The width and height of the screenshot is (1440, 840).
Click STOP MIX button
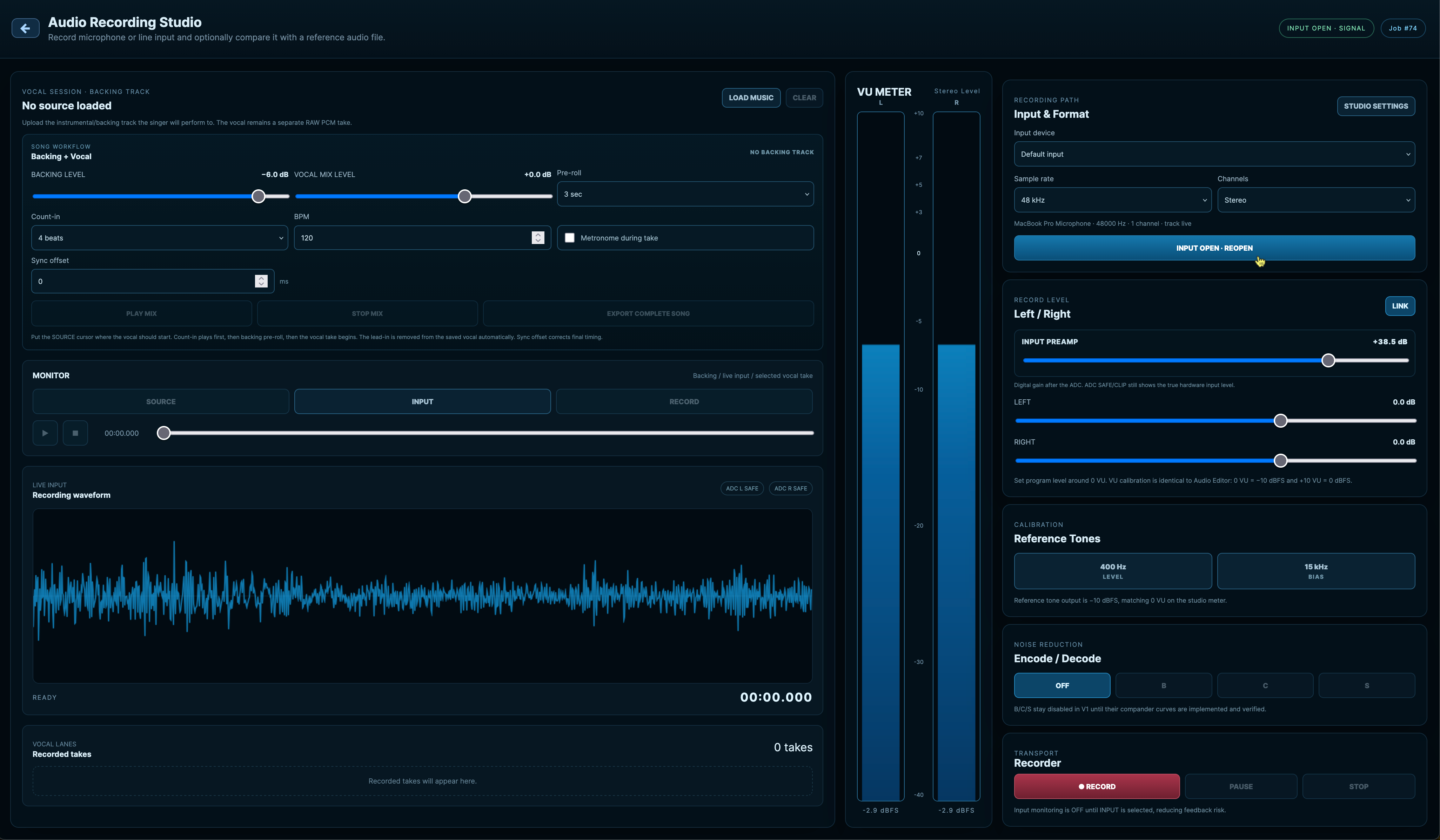tap(367, 313)
